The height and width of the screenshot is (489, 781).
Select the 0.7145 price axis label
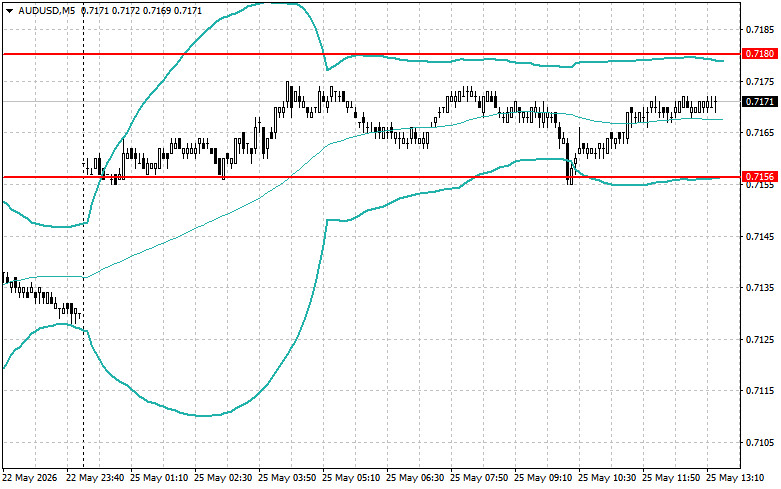pyautogui.click(x=760, y=236)
